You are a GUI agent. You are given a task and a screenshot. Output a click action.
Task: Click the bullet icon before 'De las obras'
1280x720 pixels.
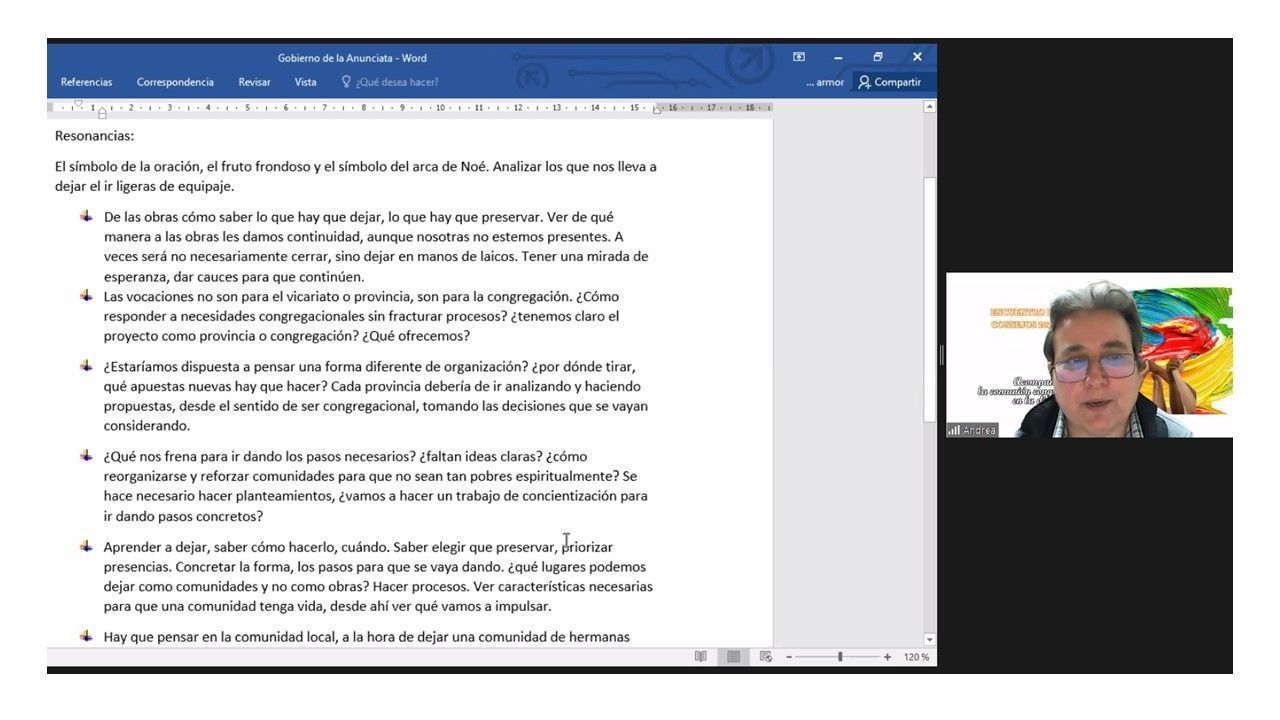[x=87, y=216]
